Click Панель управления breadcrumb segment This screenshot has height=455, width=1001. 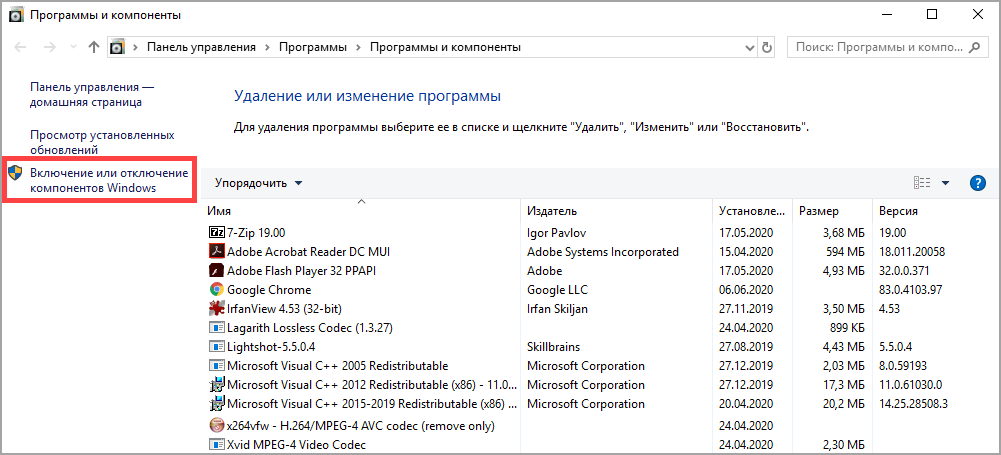tap(201, 47)
